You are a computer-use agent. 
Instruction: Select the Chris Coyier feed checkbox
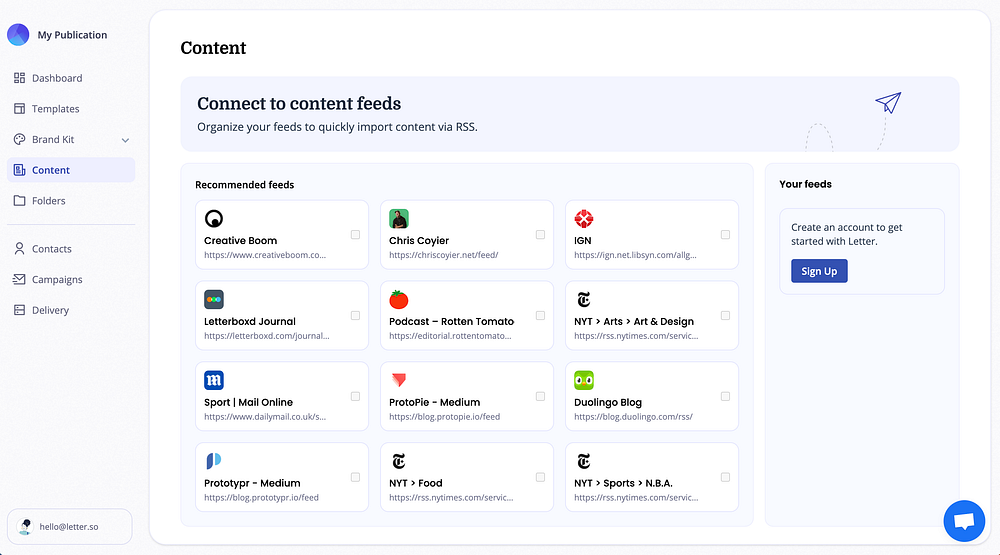click(540, 235)
